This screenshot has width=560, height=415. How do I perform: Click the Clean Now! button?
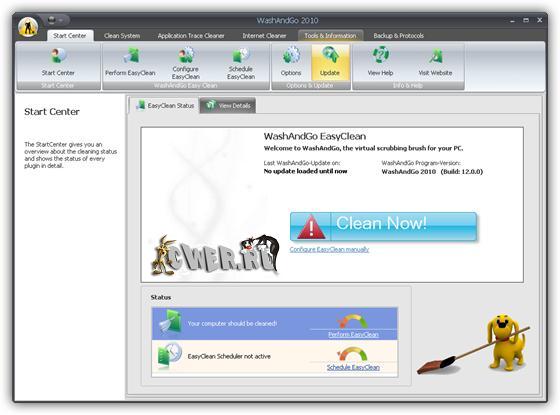click(x=383, y=226)
